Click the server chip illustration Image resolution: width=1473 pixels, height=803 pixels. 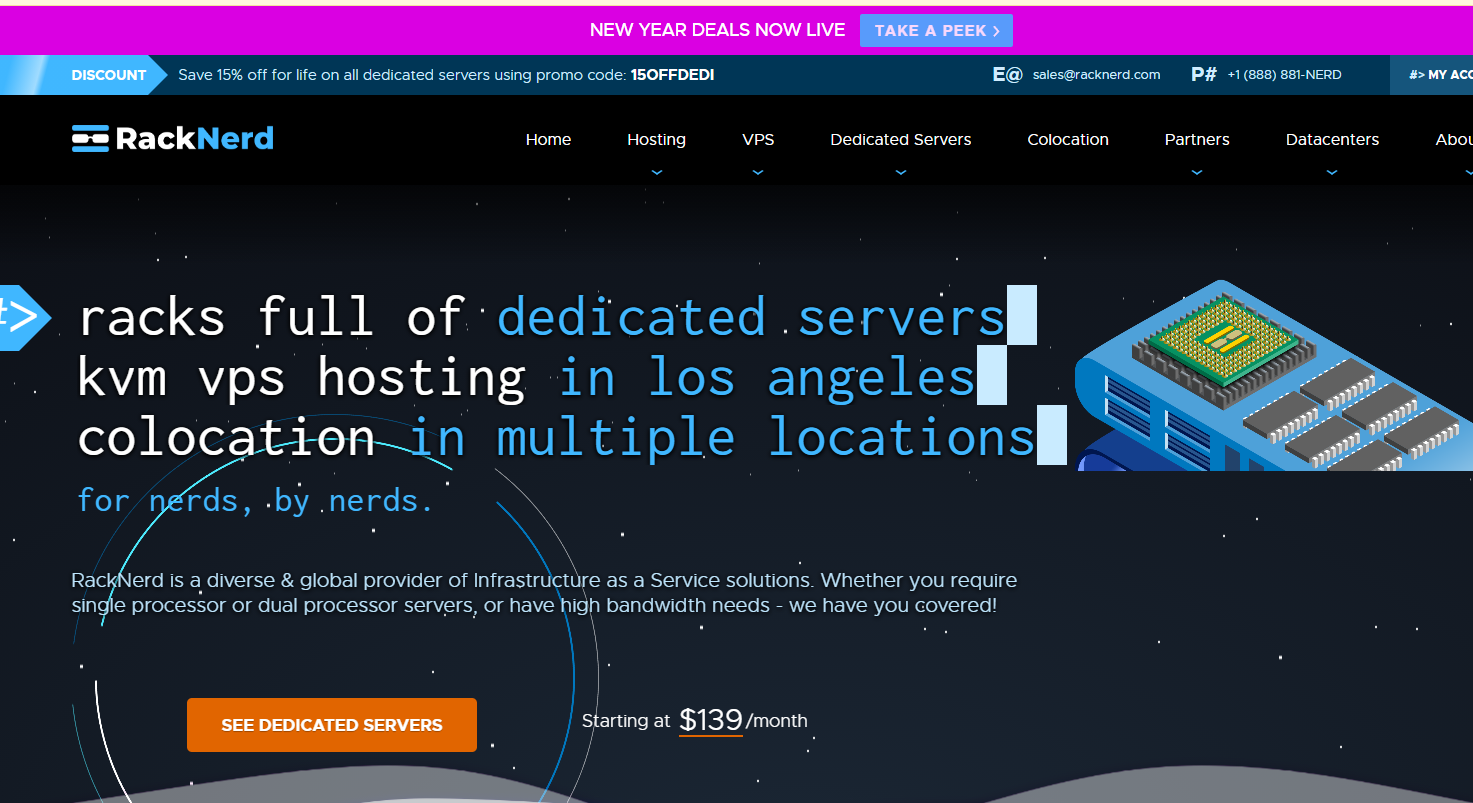pos(1273,376)
